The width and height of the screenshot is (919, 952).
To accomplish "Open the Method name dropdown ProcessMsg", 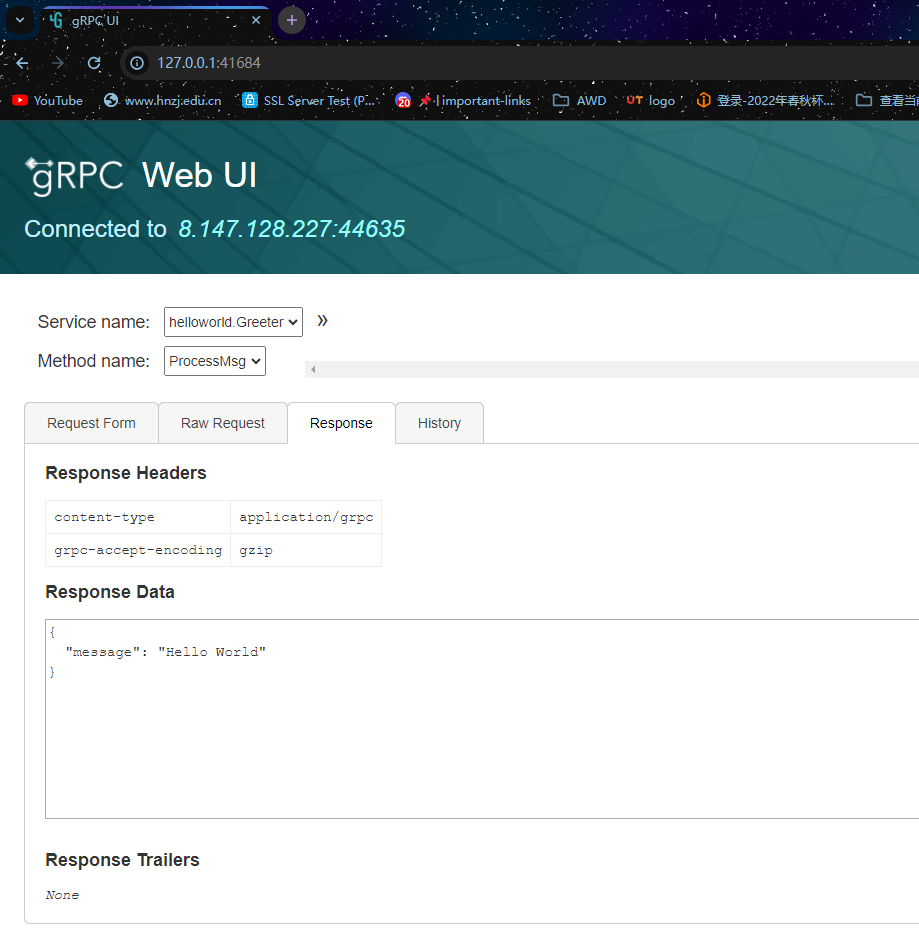I will [215, 361].
